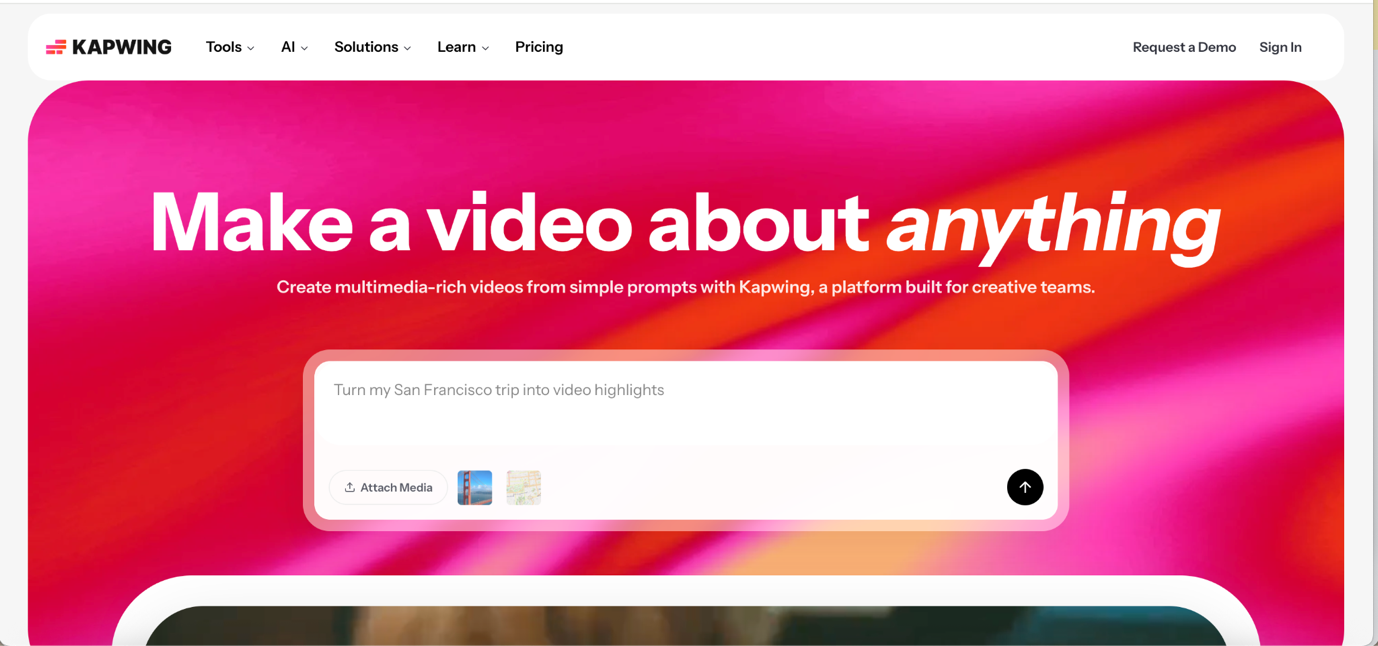Select the map media thumbnail

[x=523, y=487]
